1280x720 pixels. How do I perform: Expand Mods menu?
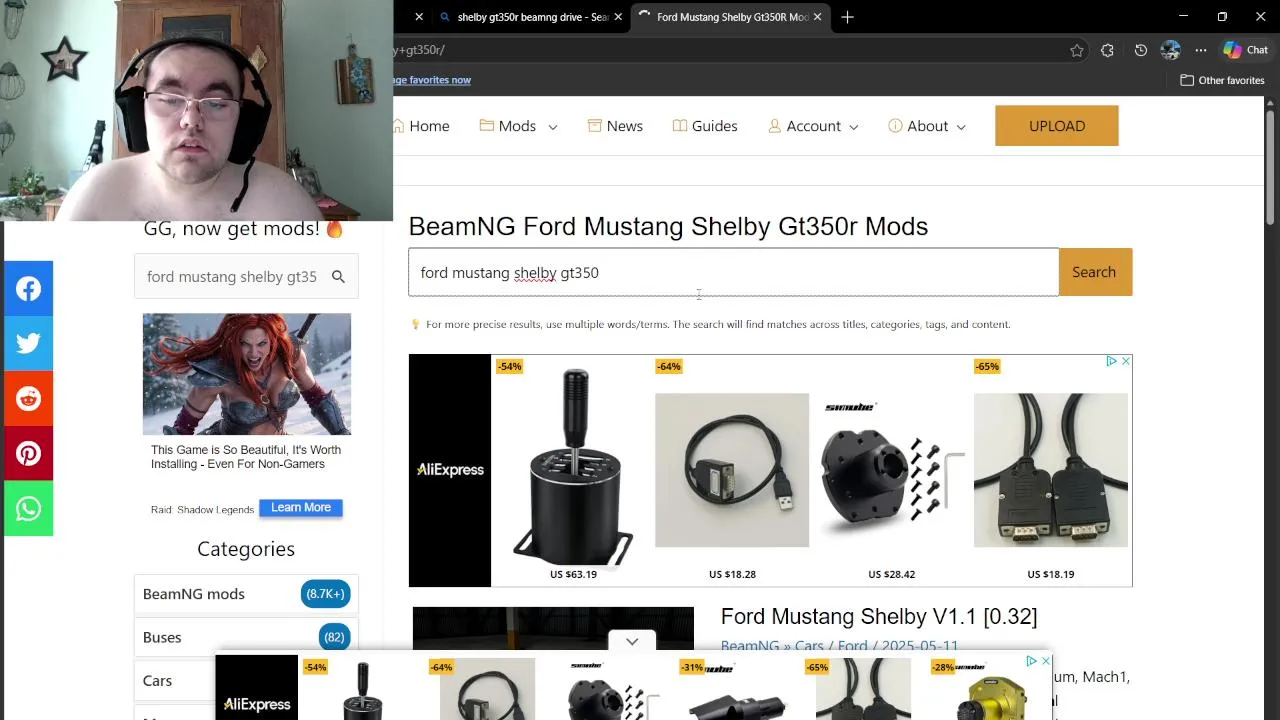tap(518, 126)
